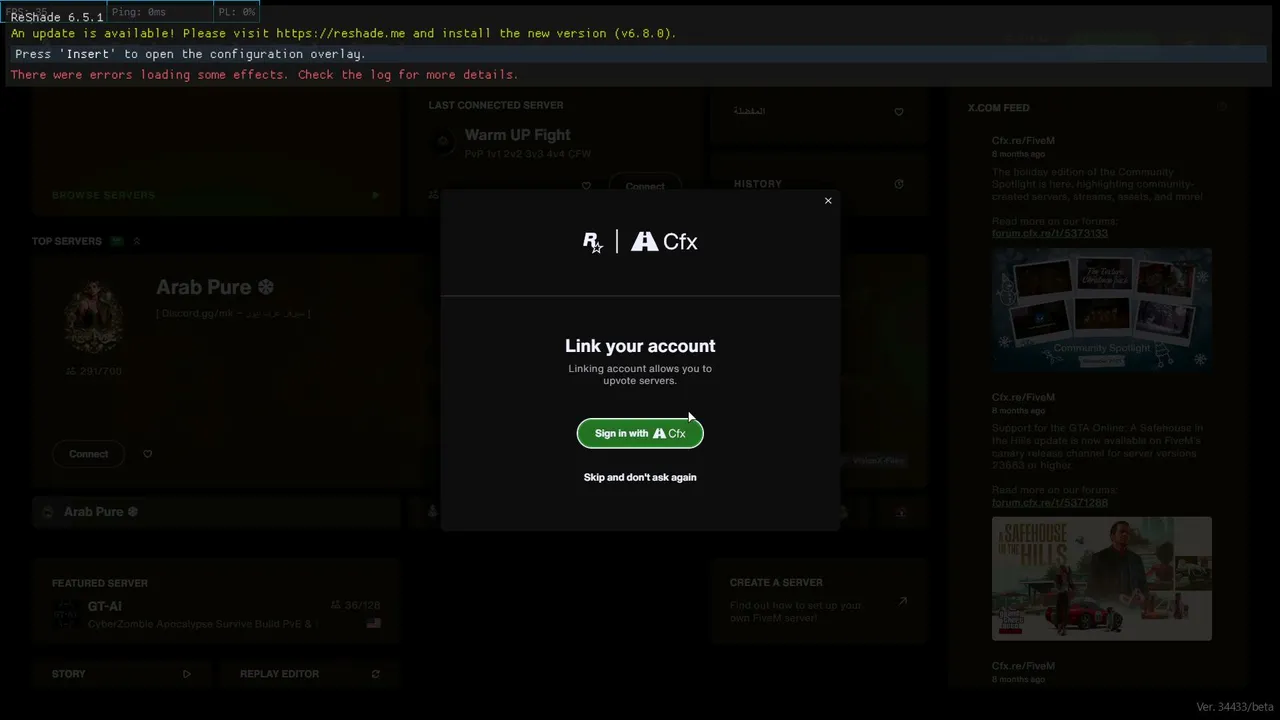
Task: Open the Replay Editor
Action: tap(279, 674)
